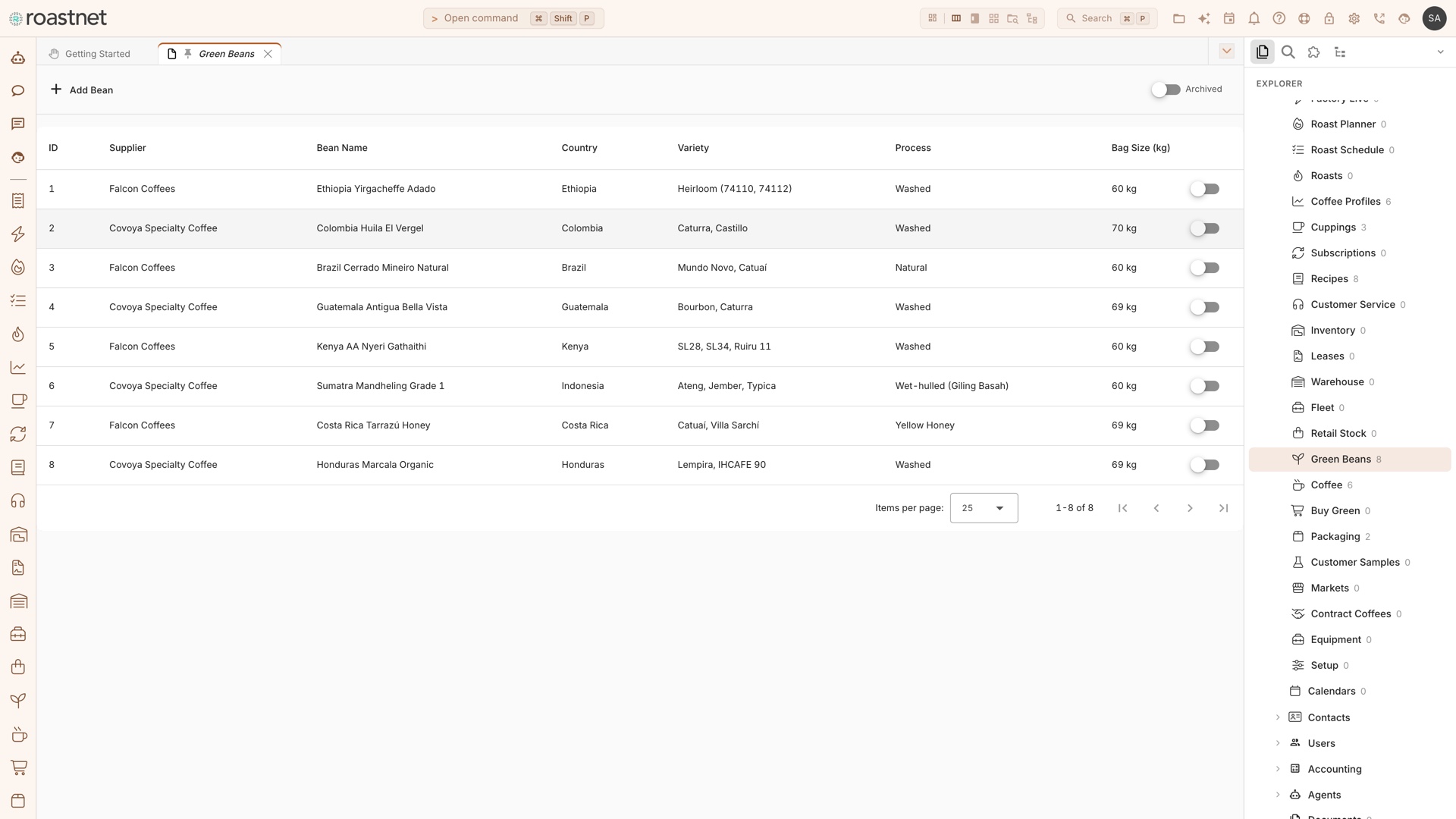Click the outgoing phone call icon

point(1379,18)
